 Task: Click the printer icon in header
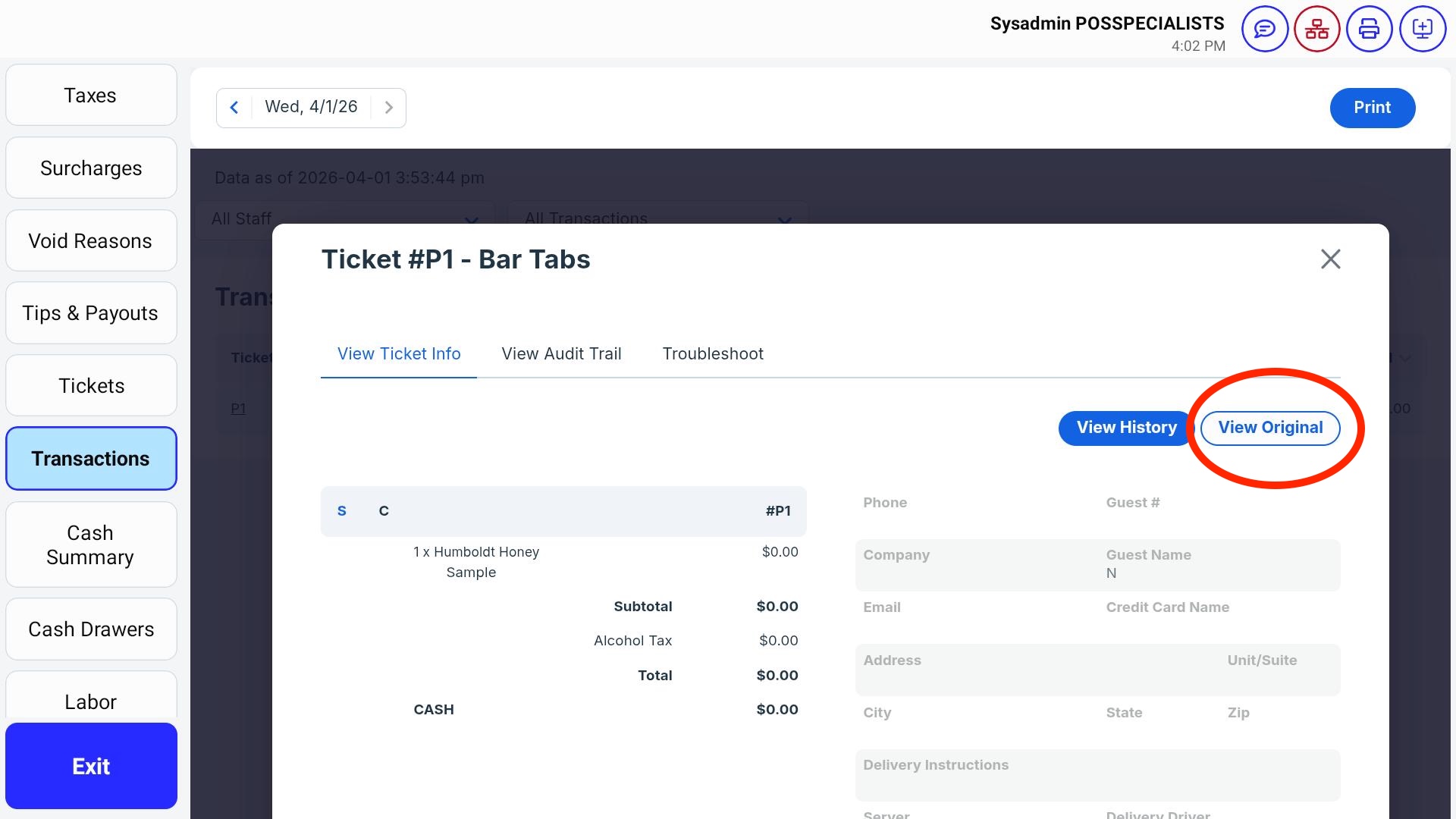tap(1369, 30)
